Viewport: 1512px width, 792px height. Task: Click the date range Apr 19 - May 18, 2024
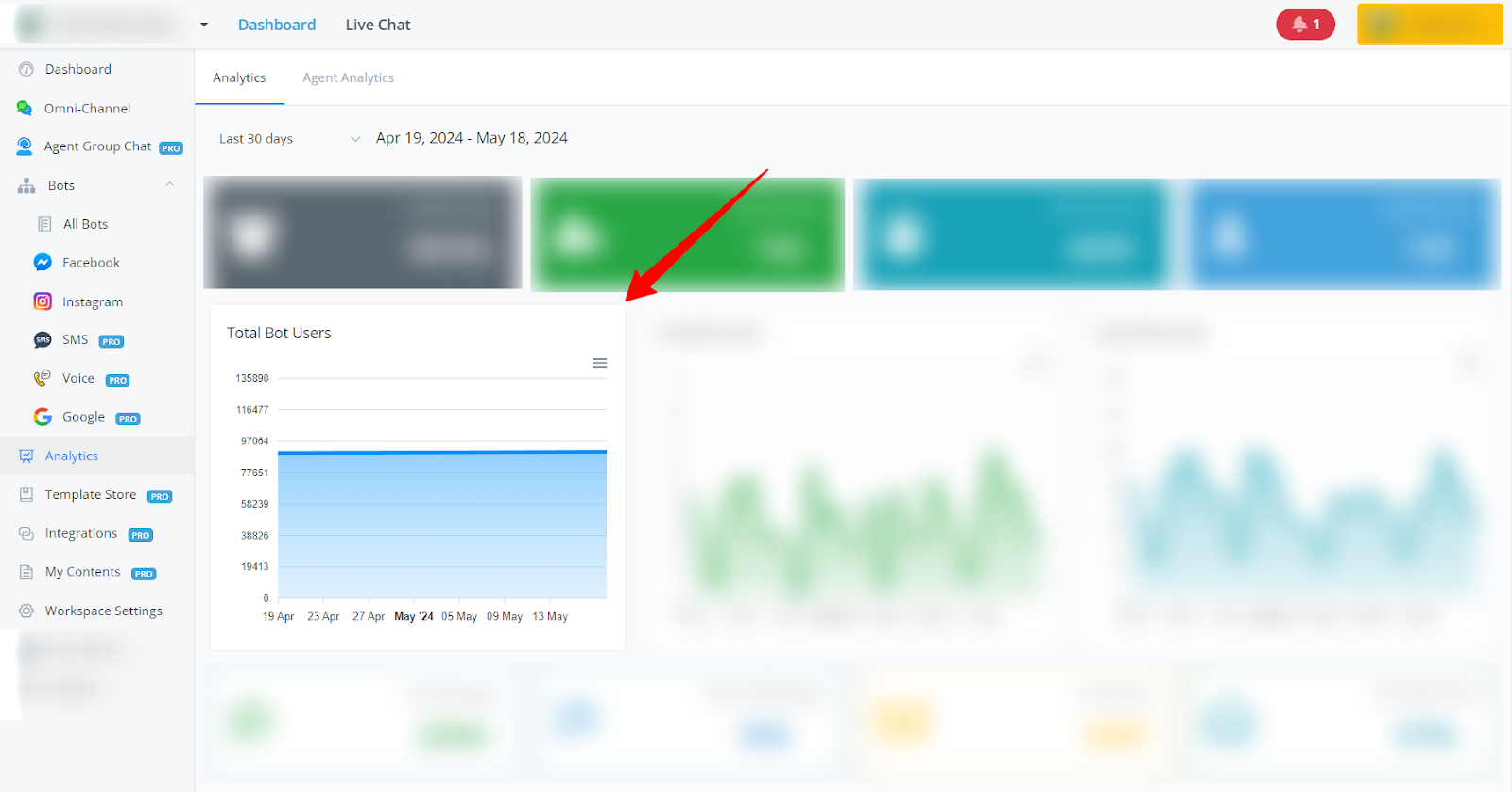(x=472, y=138)
